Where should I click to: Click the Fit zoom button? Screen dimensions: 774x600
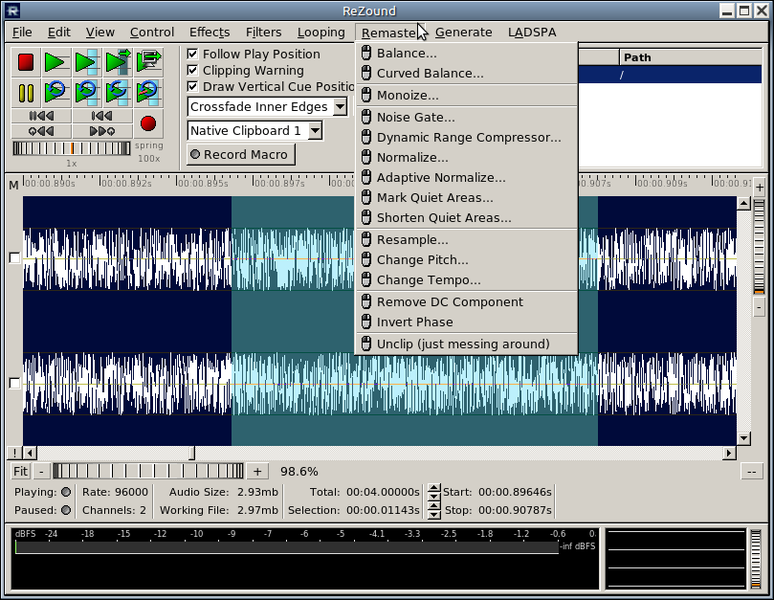[x=20, y=471]
